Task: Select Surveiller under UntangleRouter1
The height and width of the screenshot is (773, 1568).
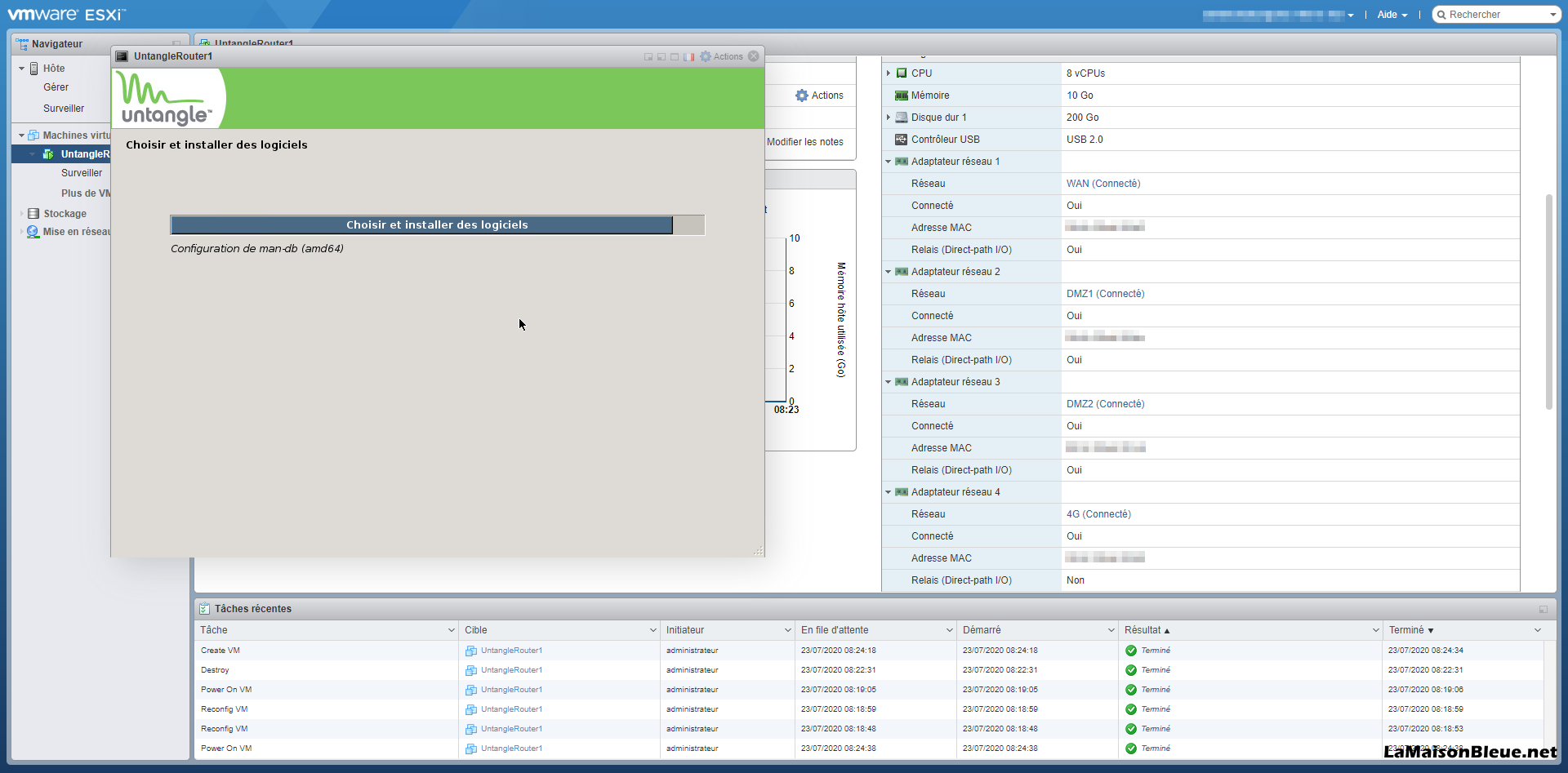Action: pos(82,173)
